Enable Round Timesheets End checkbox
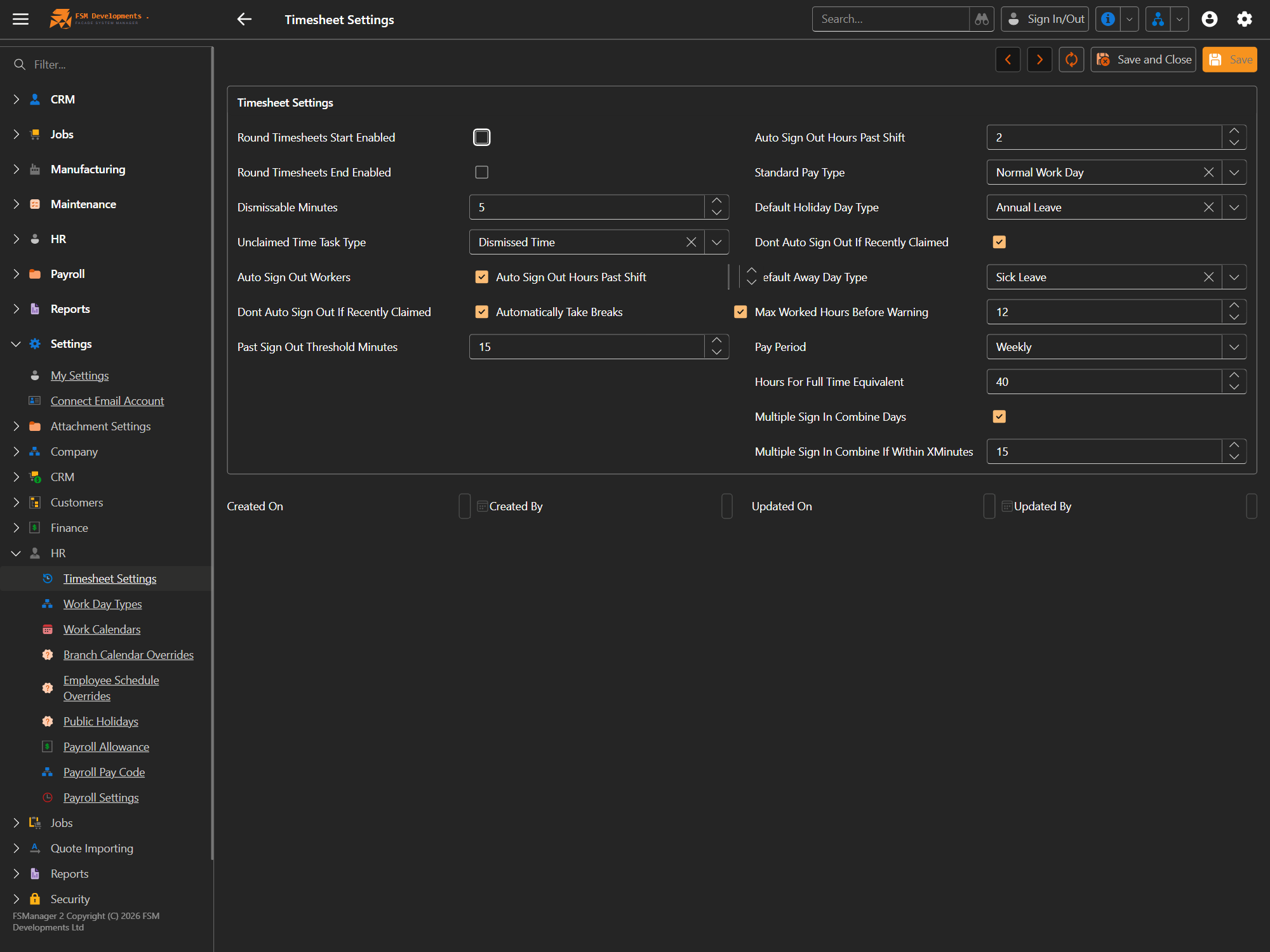The width and height of the screenshot is (1270, 952). tap(482, 173)
